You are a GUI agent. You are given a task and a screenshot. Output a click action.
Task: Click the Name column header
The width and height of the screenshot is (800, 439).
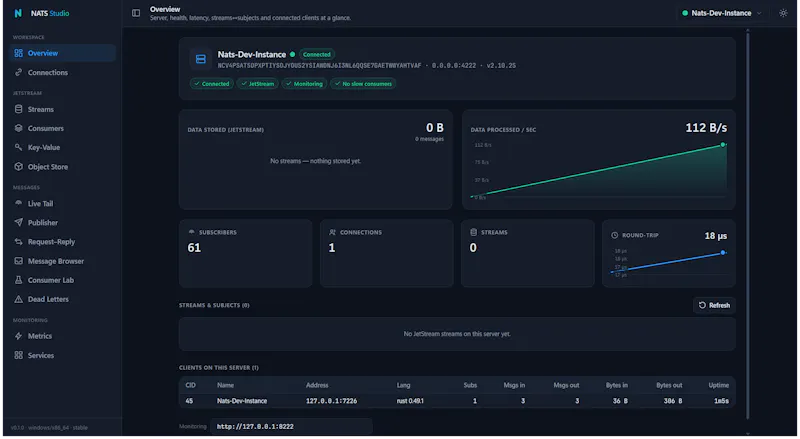226,385
